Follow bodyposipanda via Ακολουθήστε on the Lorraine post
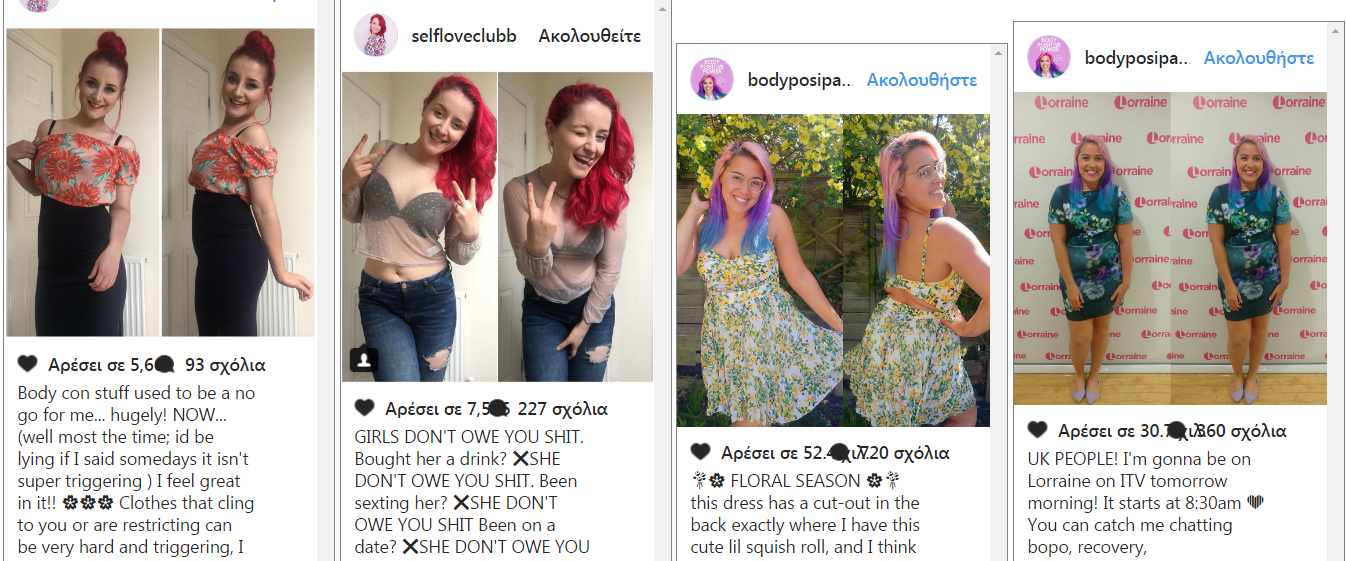This screenshot has height=561, width=1346. [x=1259, y=58]
